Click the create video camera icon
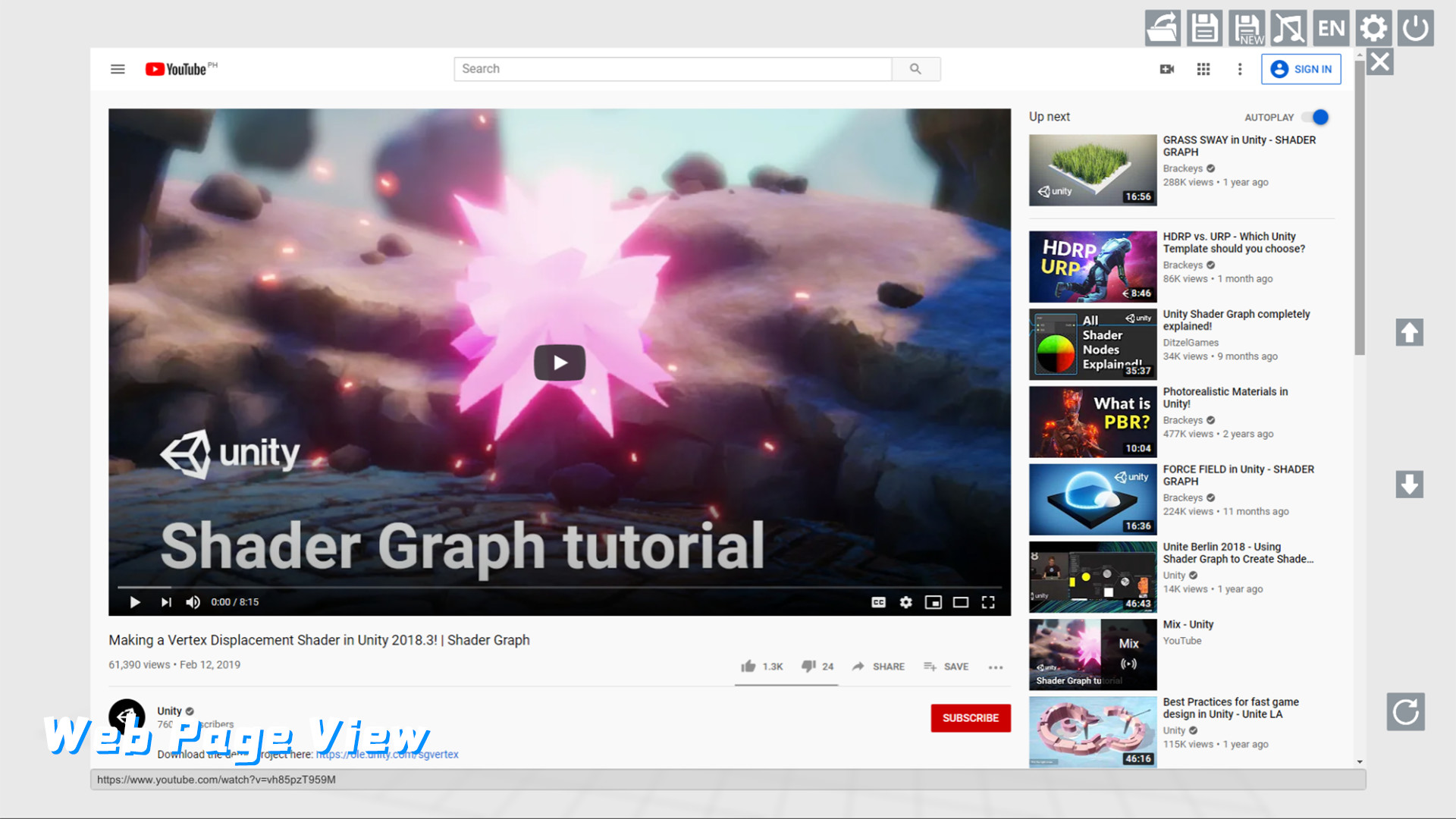 (x=1166, y=69)
